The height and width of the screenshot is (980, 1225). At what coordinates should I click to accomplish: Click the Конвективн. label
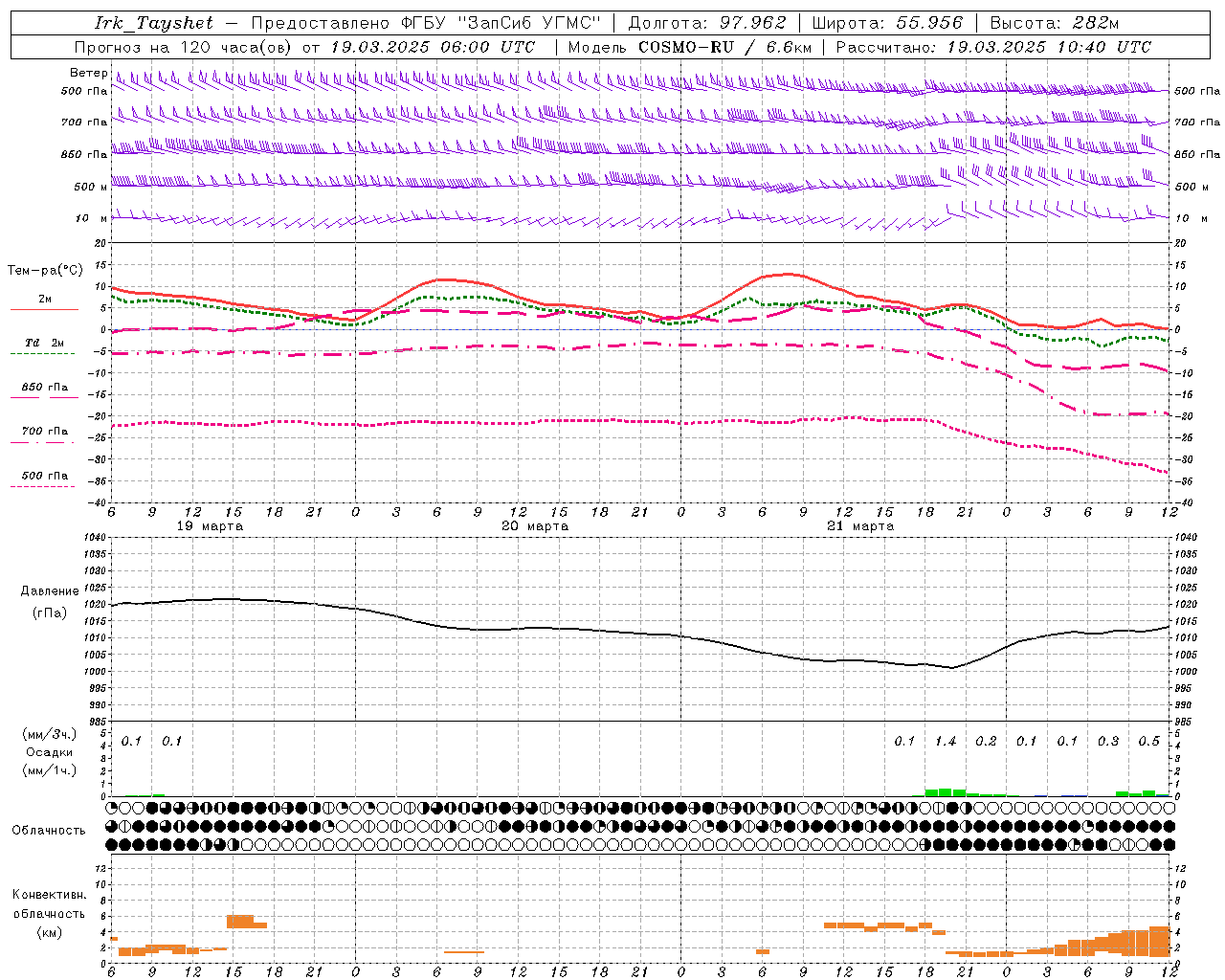pyautogui.click(x=49, y=895)
